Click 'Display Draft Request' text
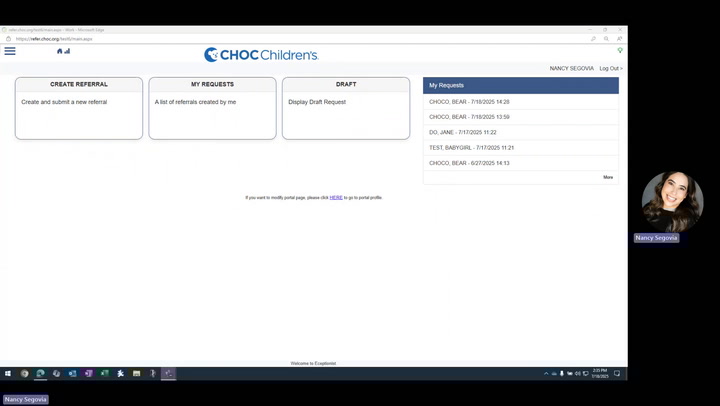 tap(317, 102)
